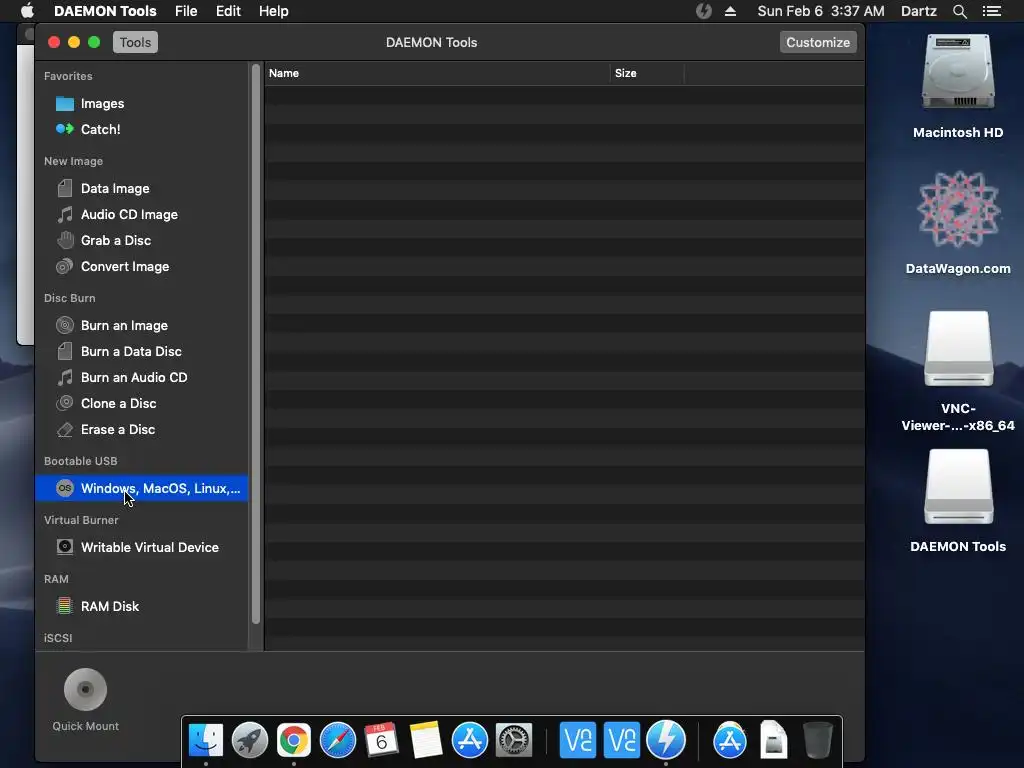Click the Burn a Data Disc icon
1024x768 pixels.
pos(65,351)
